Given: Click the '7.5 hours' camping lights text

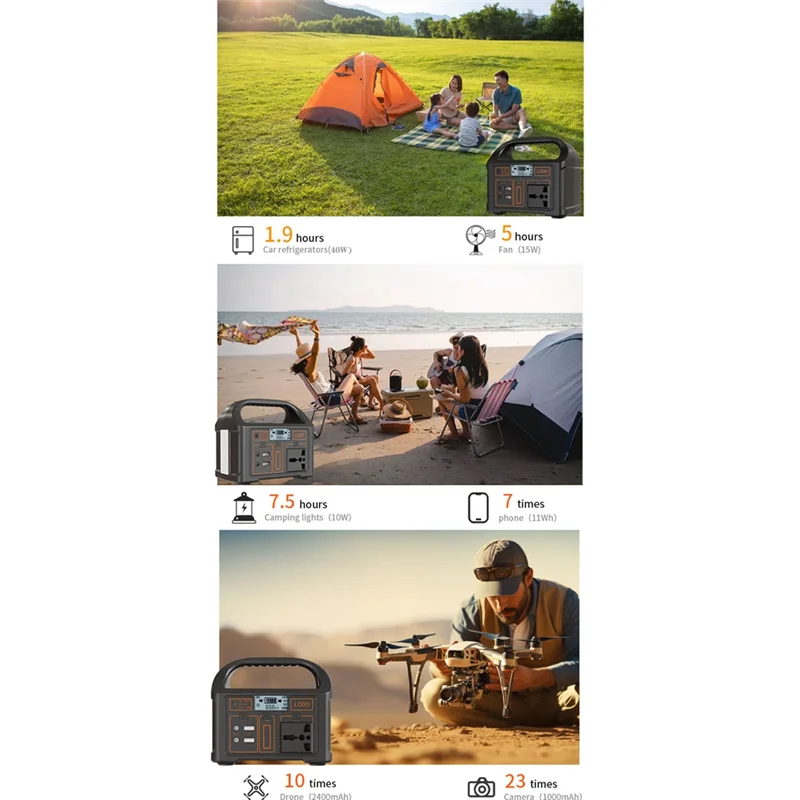Looking at the screenshot, I should pyautogui.click(x=298, y=502).
